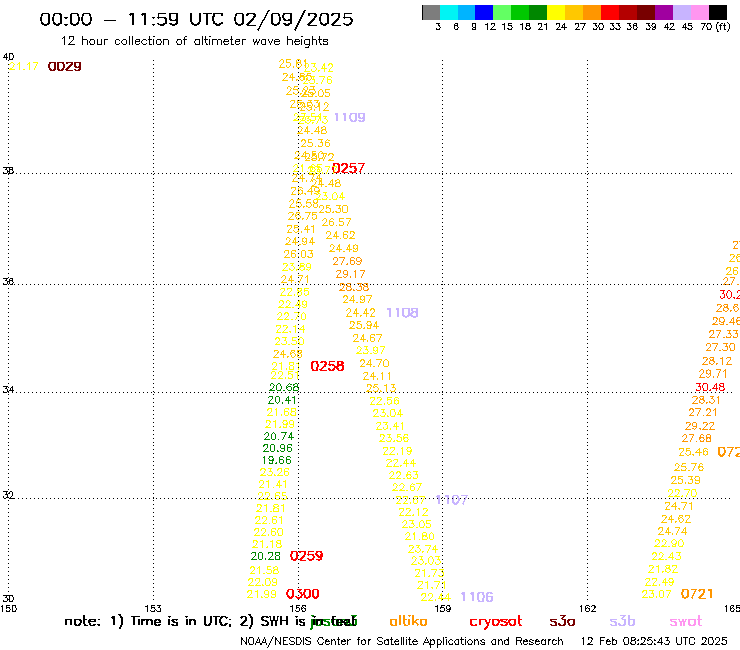The image size is (740, 650).
Task: Click the wave height value '29.71'
Action: (x=713, y=374)
